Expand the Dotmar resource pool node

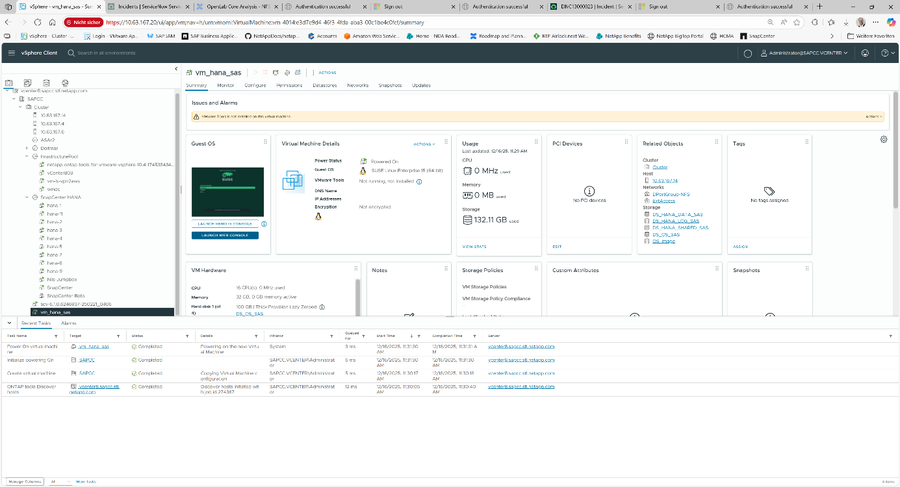(27, 148)
